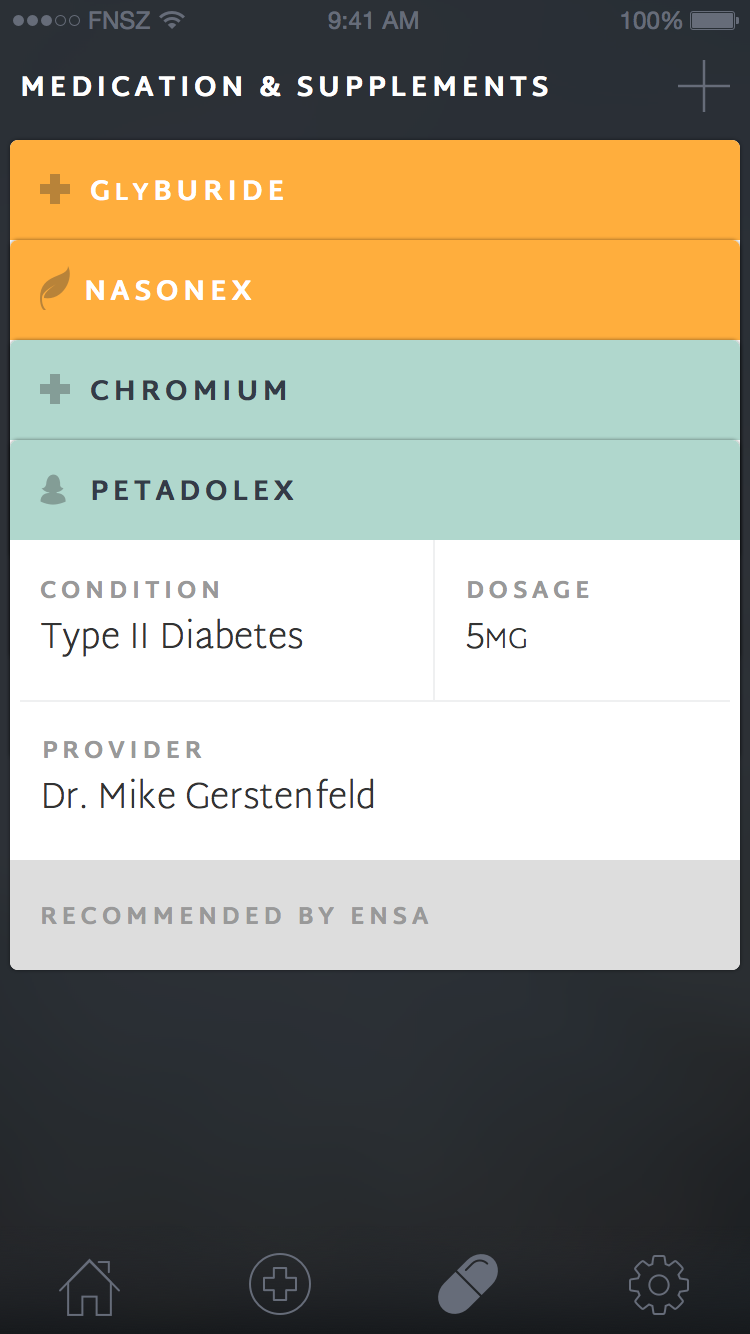
Task: Click the cross icon beside Chromium
Action: (x=55, y=390)
